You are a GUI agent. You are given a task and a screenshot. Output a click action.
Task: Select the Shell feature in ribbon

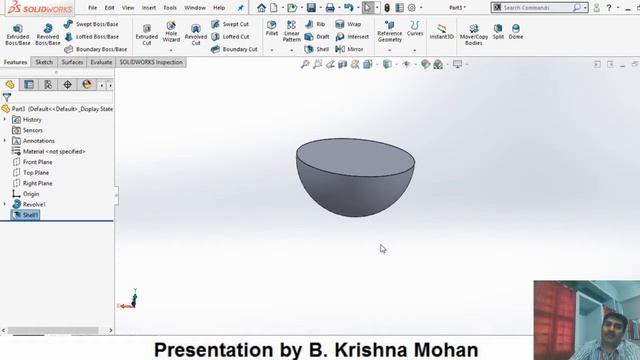click(317, 49)
